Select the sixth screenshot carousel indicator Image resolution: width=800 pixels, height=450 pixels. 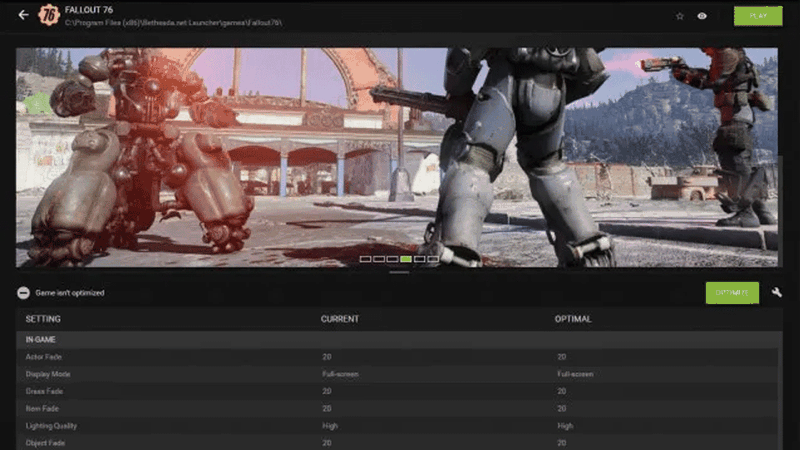[x=433, y=259]
